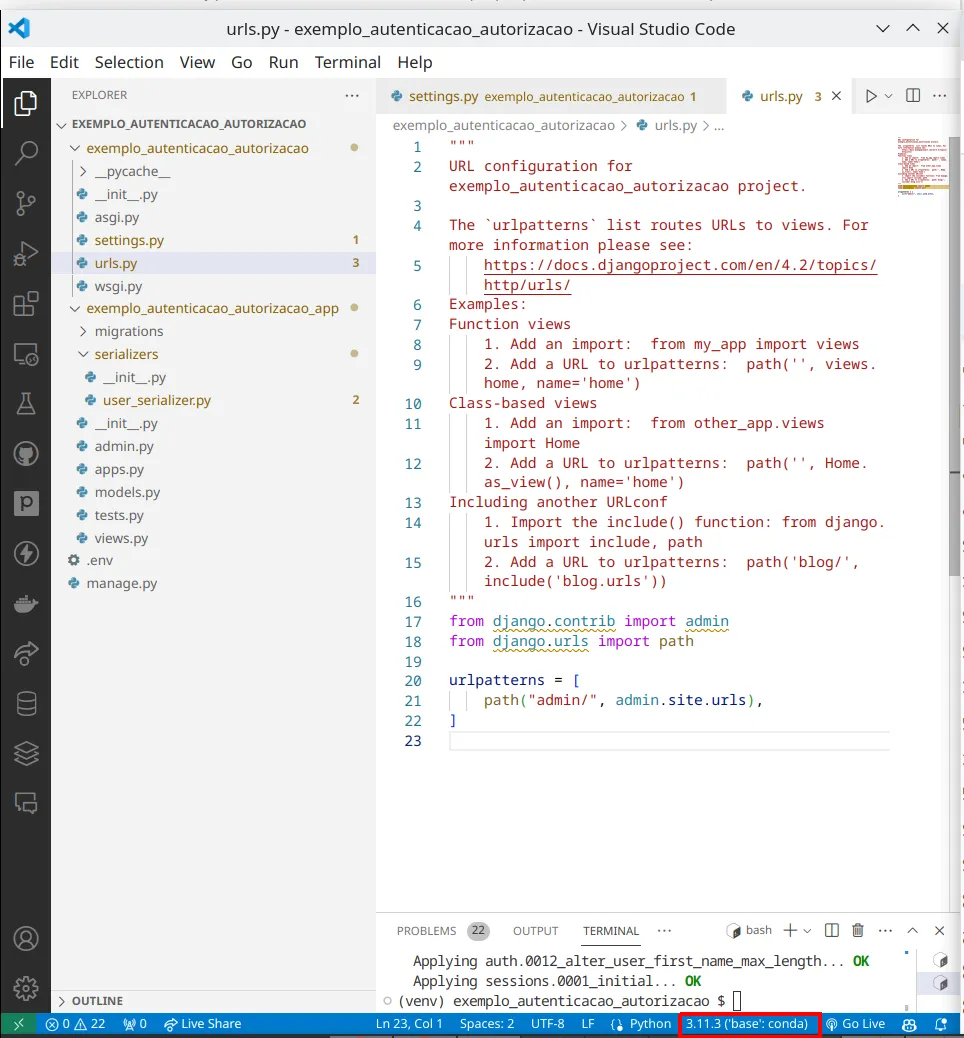Open the Terminal menu
The width and height of the screenshot is (964, 1038).
(348, 62)
